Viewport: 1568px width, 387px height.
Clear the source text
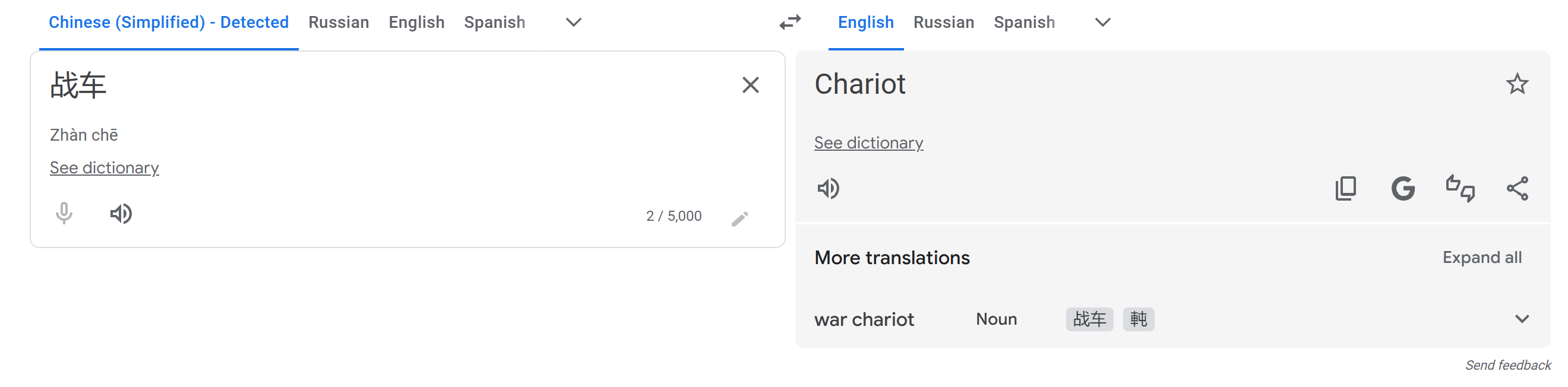(751, 84)
